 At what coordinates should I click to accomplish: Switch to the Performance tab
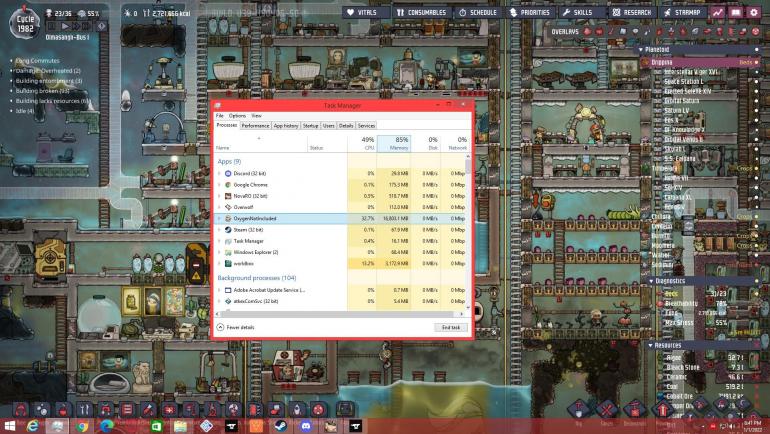(x=255, y=126)
